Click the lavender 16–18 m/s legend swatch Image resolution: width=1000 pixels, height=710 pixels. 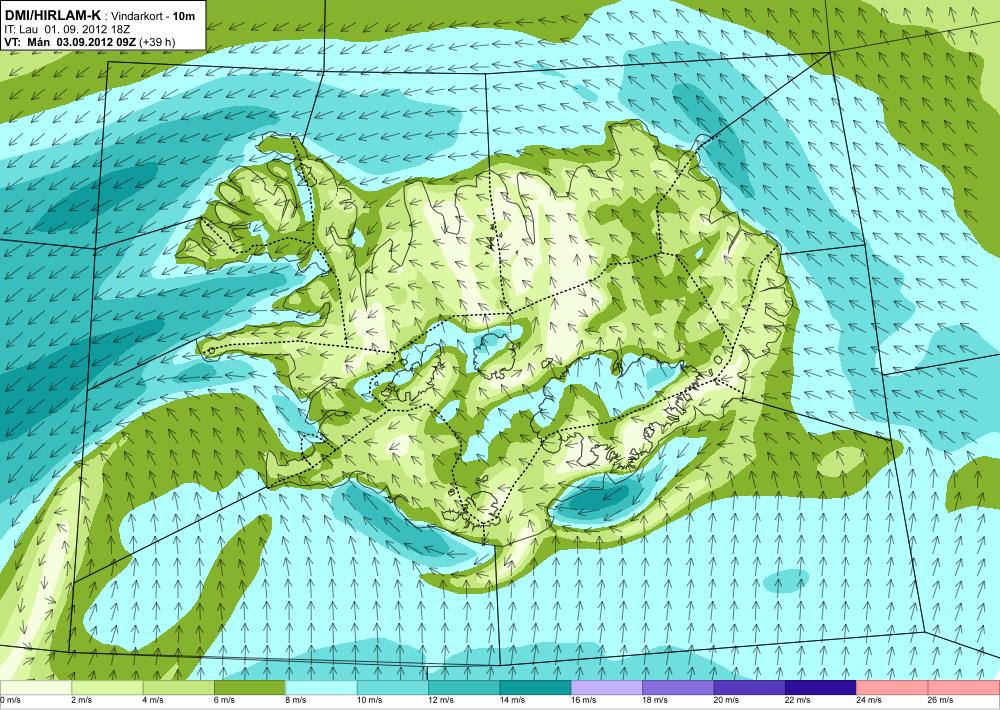pos(607,688)
